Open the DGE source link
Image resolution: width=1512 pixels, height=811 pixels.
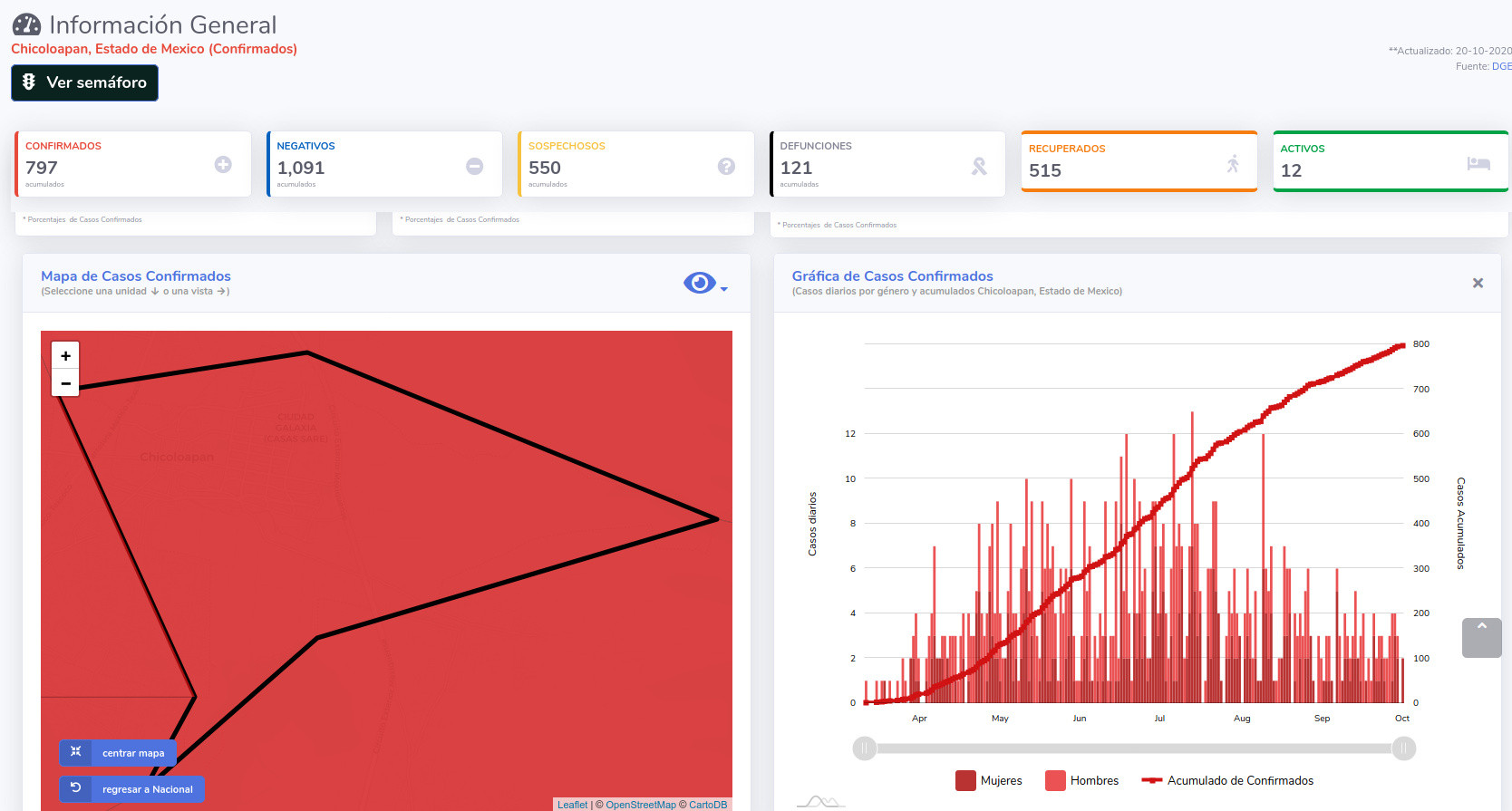[1502, 66]
